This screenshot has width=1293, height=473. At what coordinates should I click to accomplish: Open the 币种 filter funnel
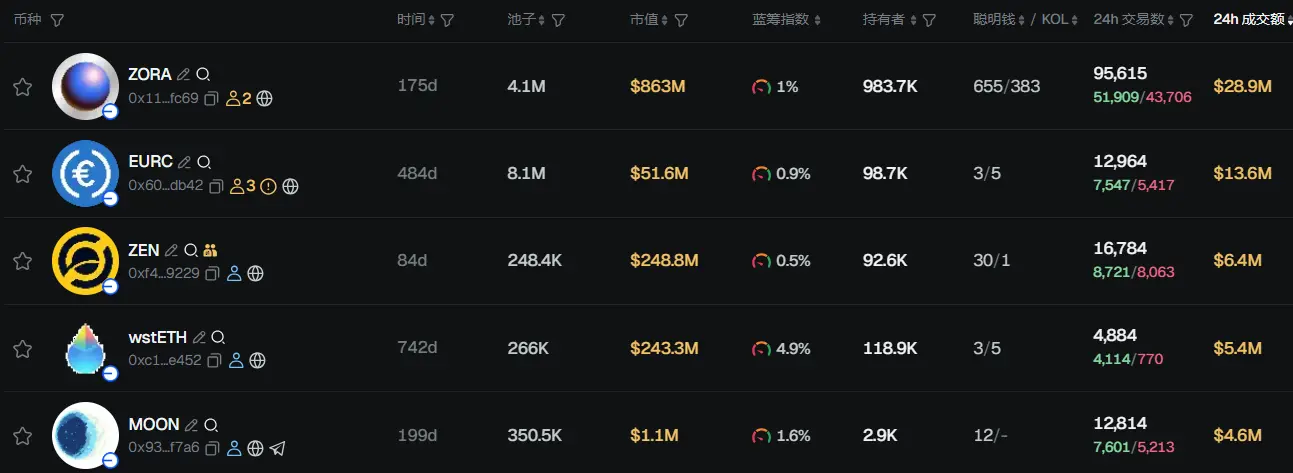click(x=57, y=20)
